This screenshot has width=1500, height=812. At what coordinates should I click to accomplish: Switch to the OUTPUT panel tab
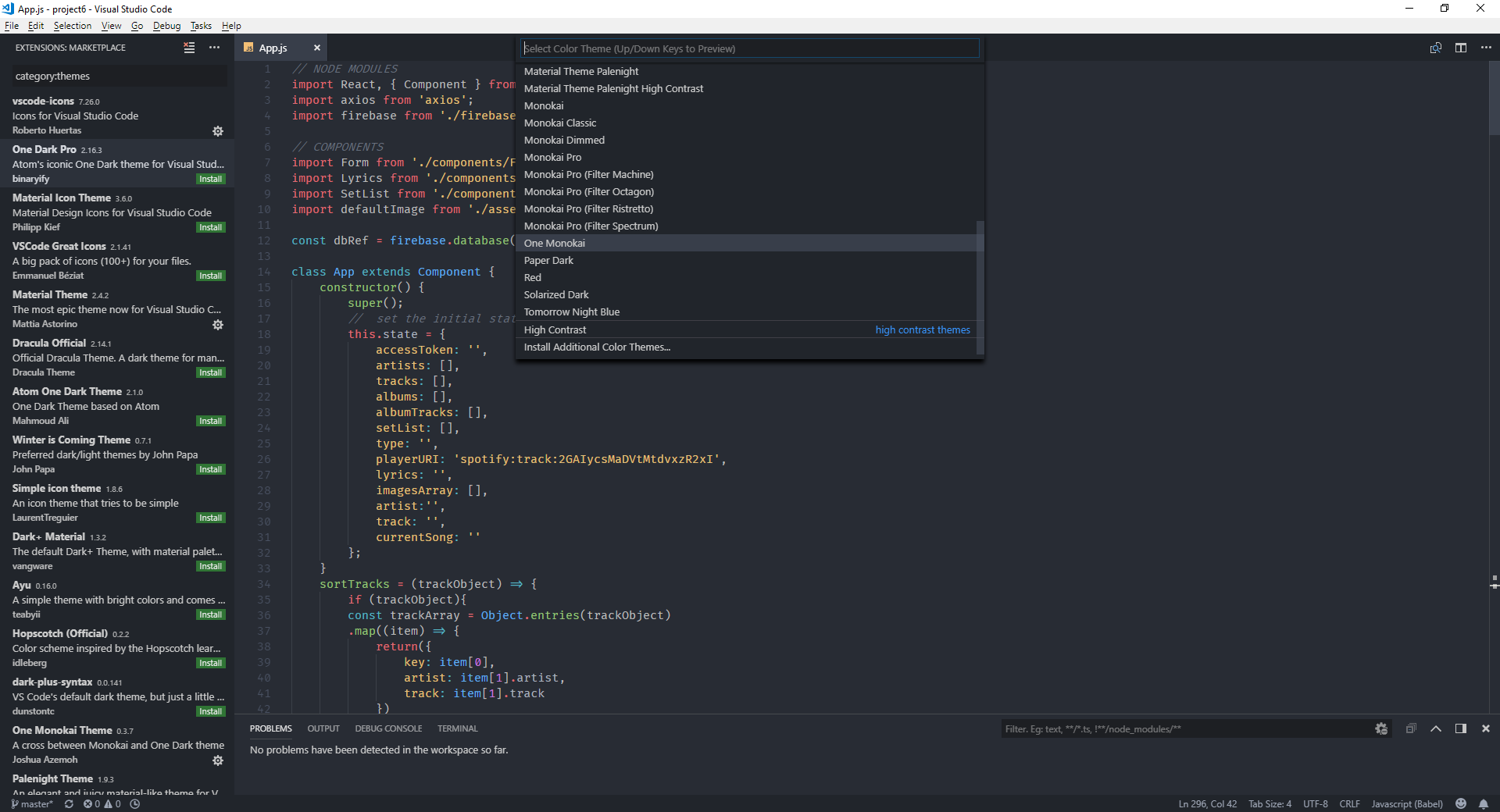[x=323, y=728]
